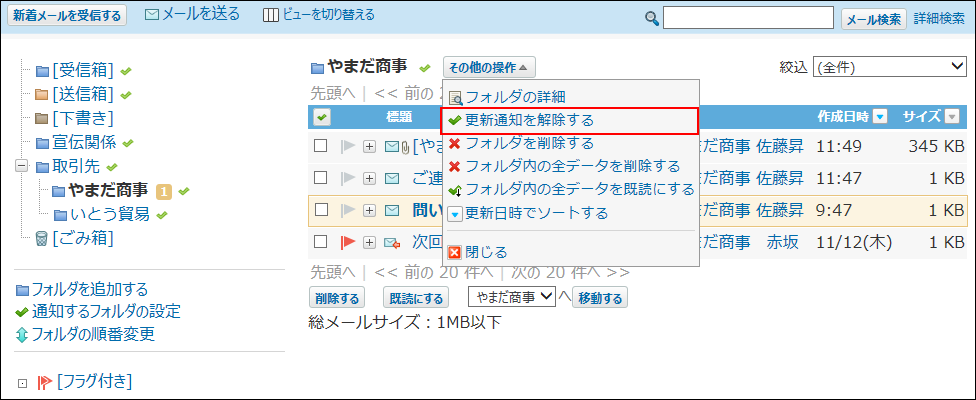The image size is (976, 400).
Task: Click unread badge 1 on やまだ商事
Action: [x=163, y=192]
